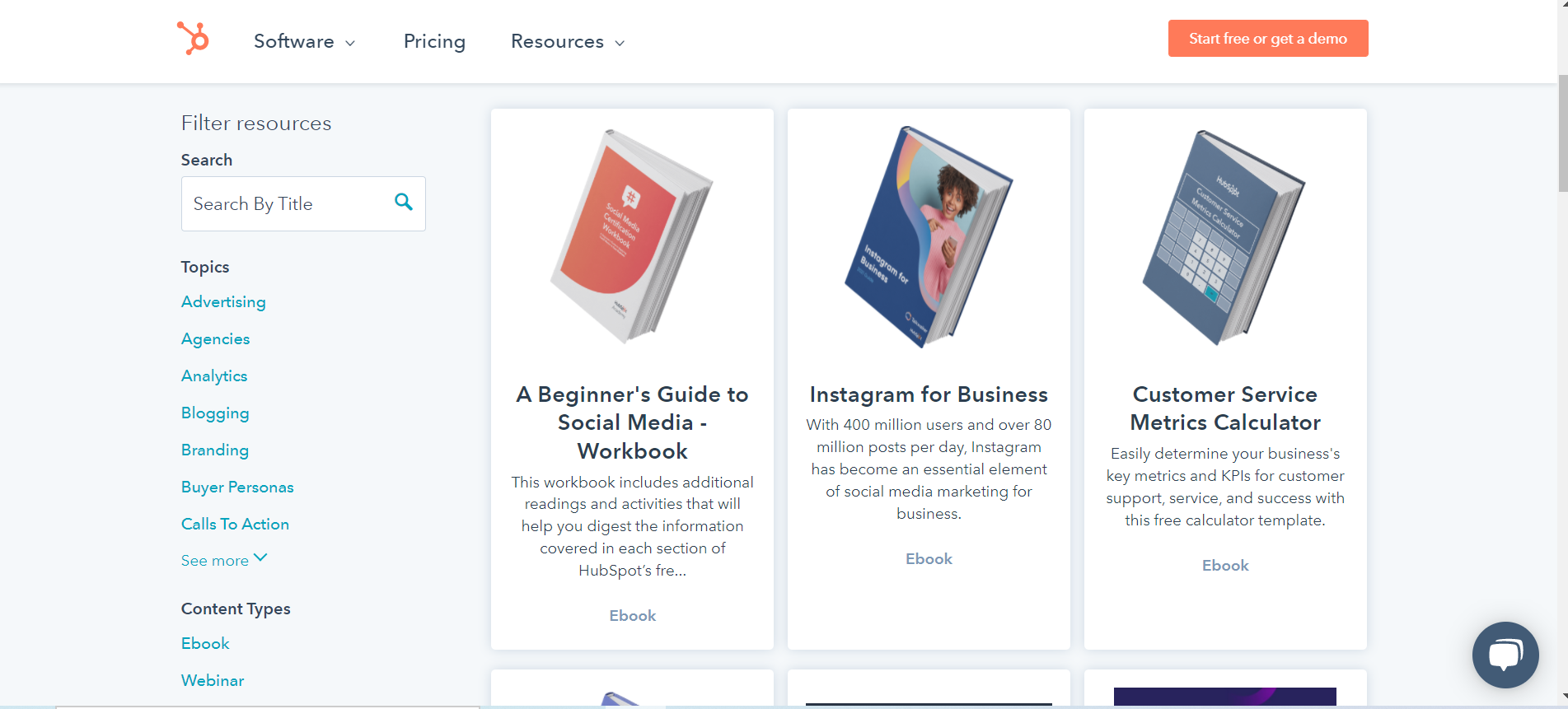This screenshot has height=709, width=1568.
Task: Select the Blogging topic filter
Action: [215, 413]
